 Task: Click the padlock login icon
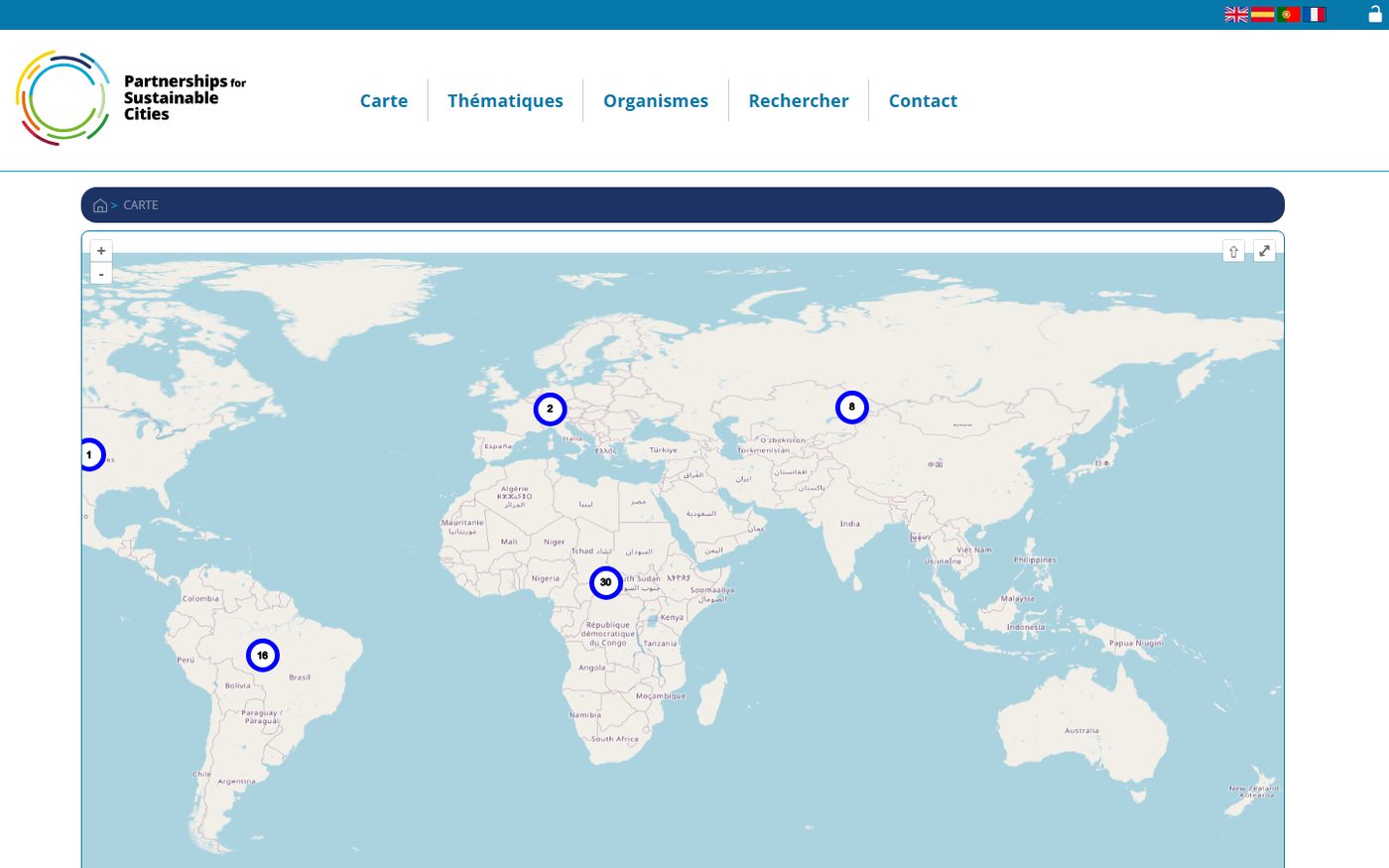click(x=1375, y=14)
